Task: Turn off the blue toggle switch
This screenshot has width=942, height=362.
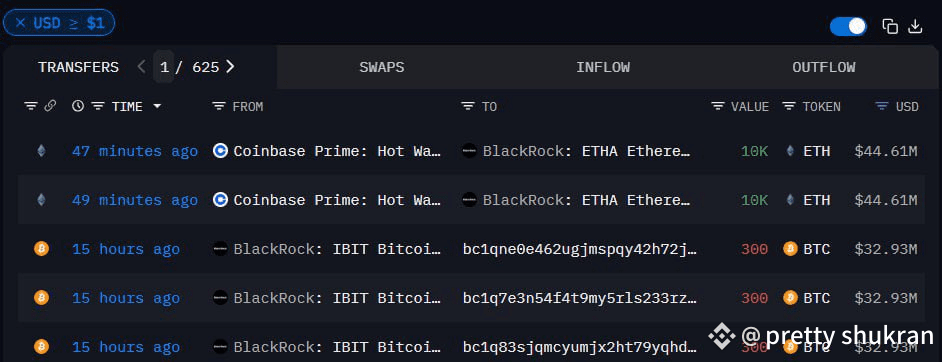Action: point(848,26)
